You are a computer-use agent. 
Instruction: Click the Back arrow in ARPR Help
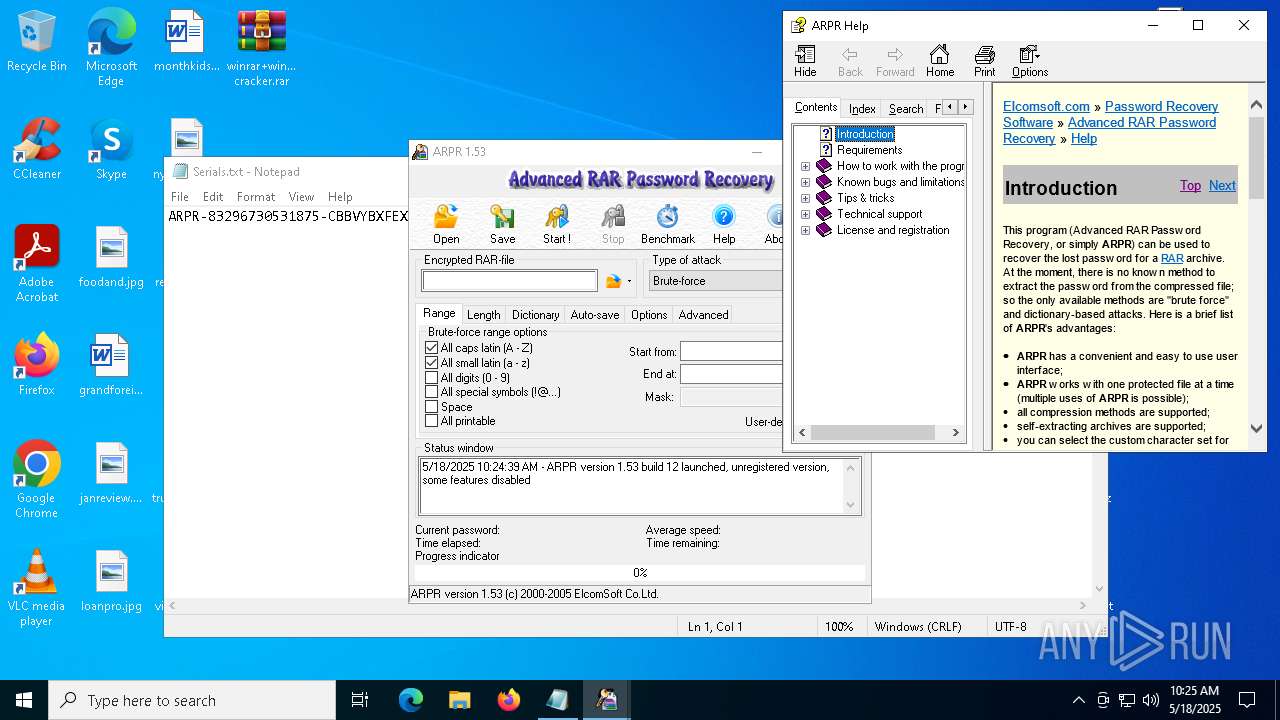tap(850, 61)
